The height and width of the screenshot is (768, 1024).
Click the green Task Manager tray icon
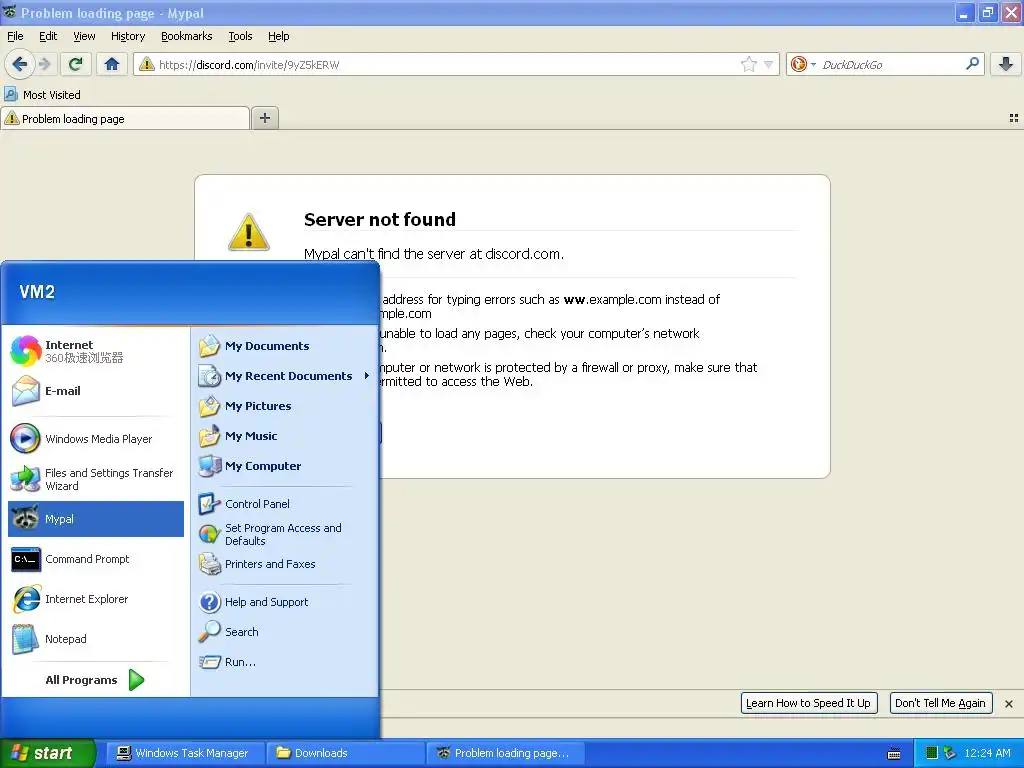(932, 753)
